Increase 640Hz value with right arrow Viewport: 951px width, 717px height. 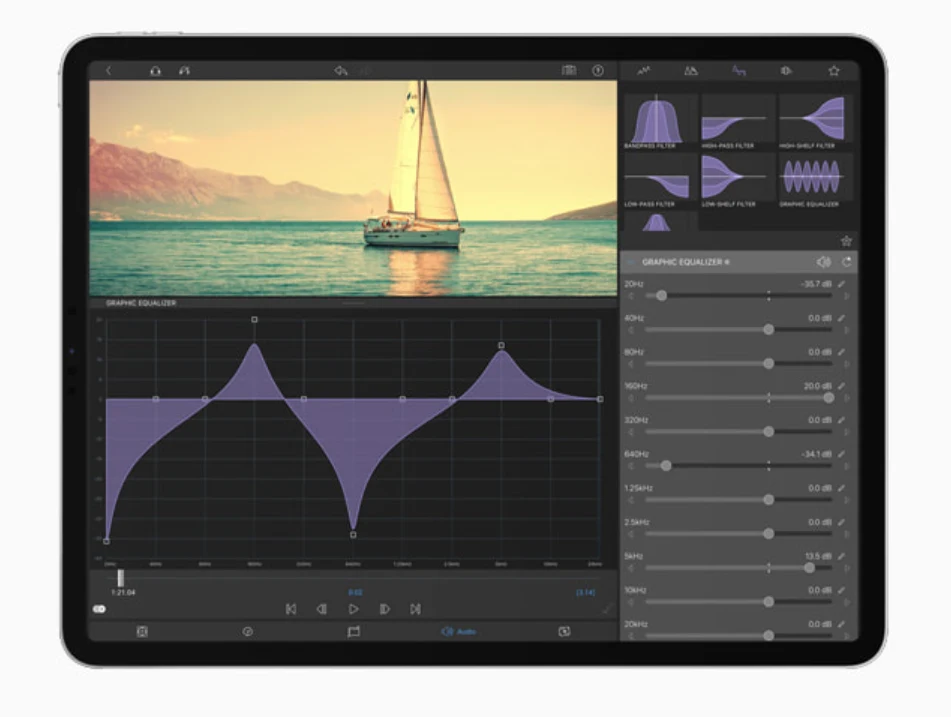(x=847, y=466)
